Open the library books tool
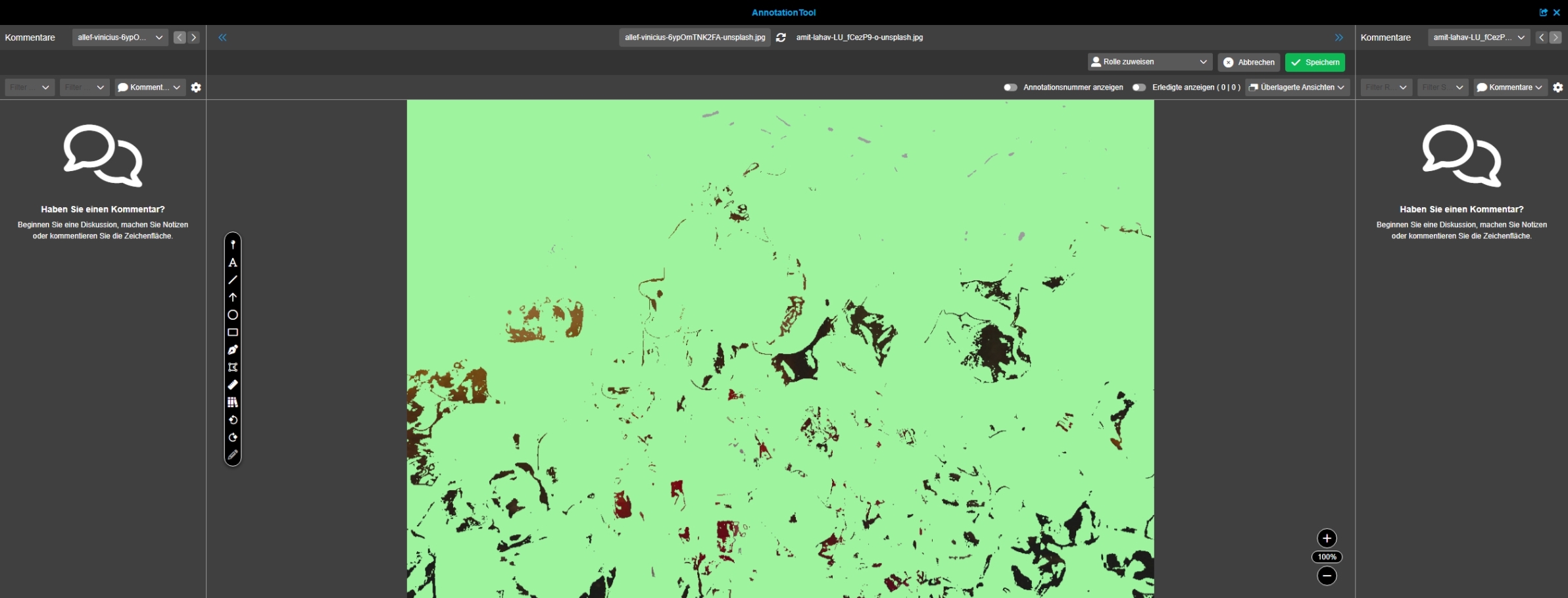 (x=233, y=402)
